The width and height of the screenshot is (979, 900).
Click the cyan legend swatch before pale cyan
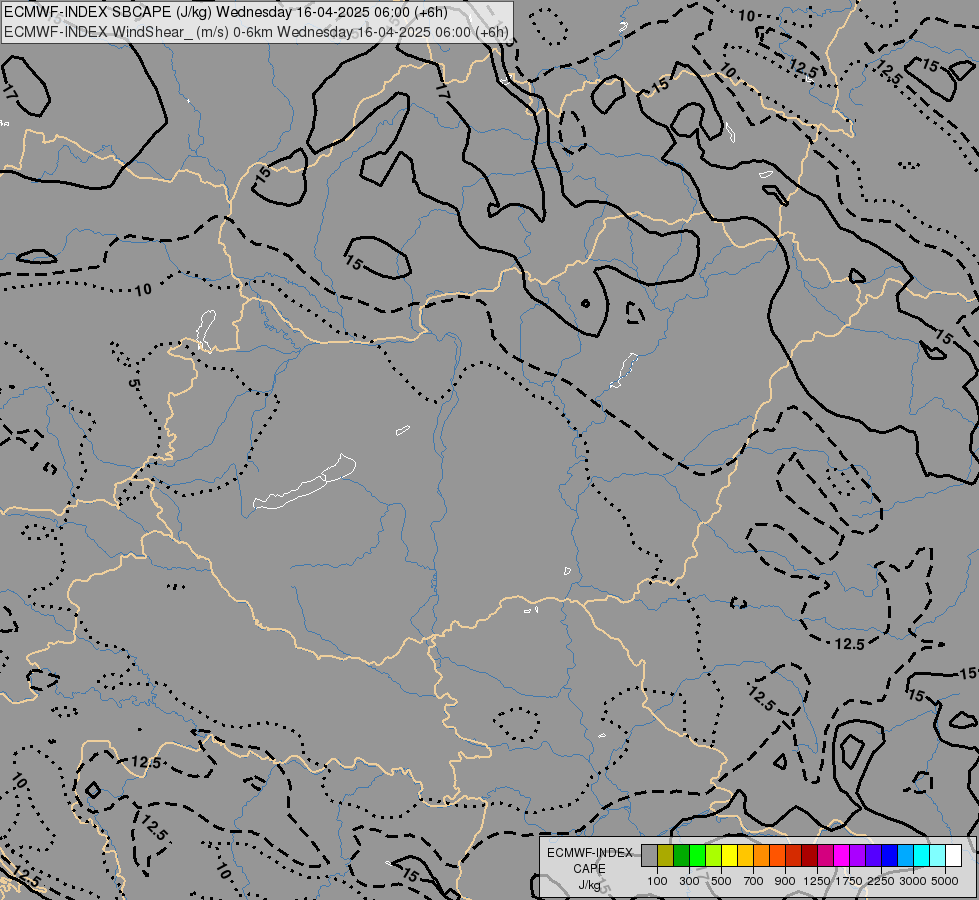coord(922,855)
